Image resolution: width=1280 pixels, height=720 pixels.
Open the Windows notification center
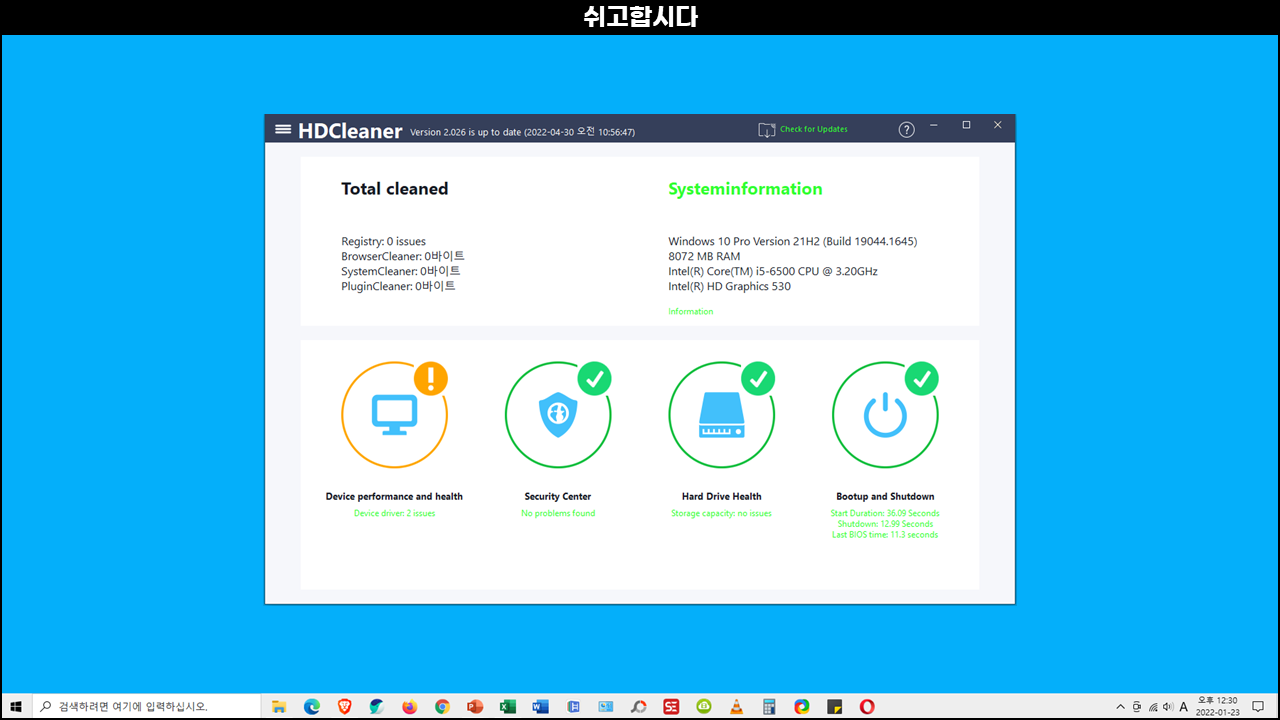1258,706
